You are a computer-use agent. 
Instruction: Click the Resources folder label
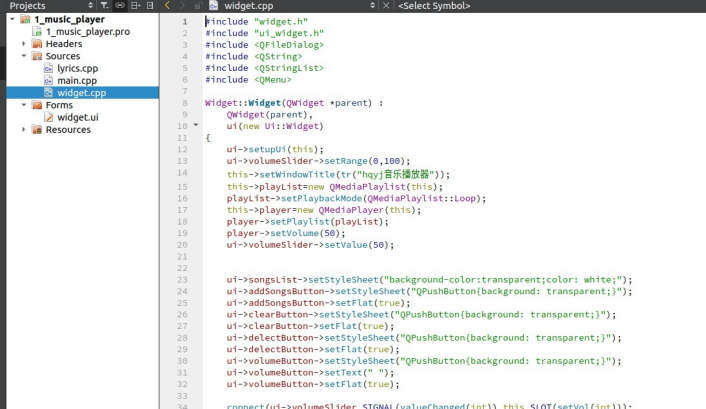(x=68, y=129)
